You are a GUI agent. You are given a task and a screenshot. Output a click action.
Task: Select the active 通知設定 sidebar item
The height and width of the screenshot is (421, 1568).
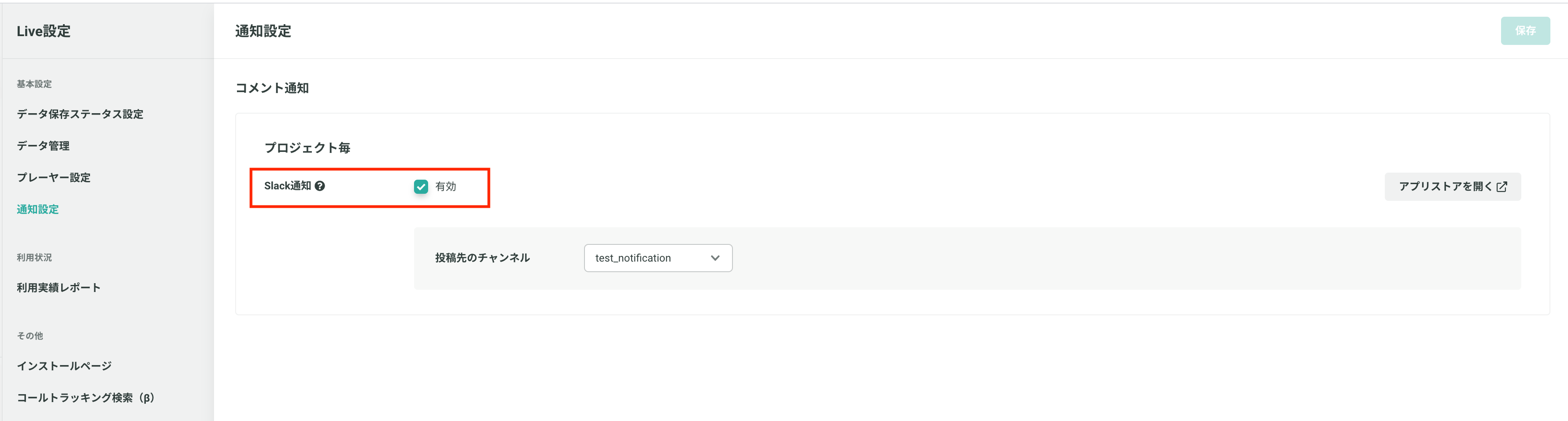[x=38, y=209]
